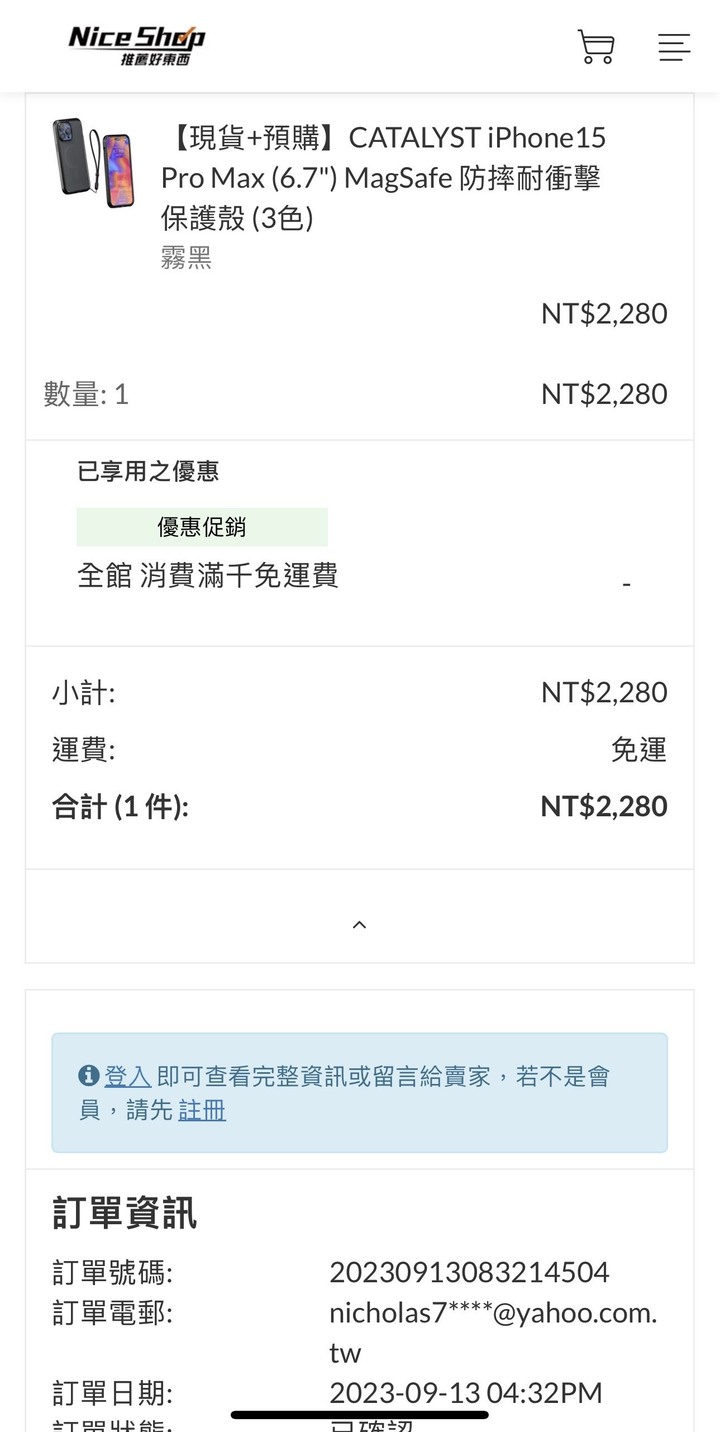Viewport: 720px width, 1432px height.
Task: Collapse the order summary with up chevron
Action: point(360,925)
